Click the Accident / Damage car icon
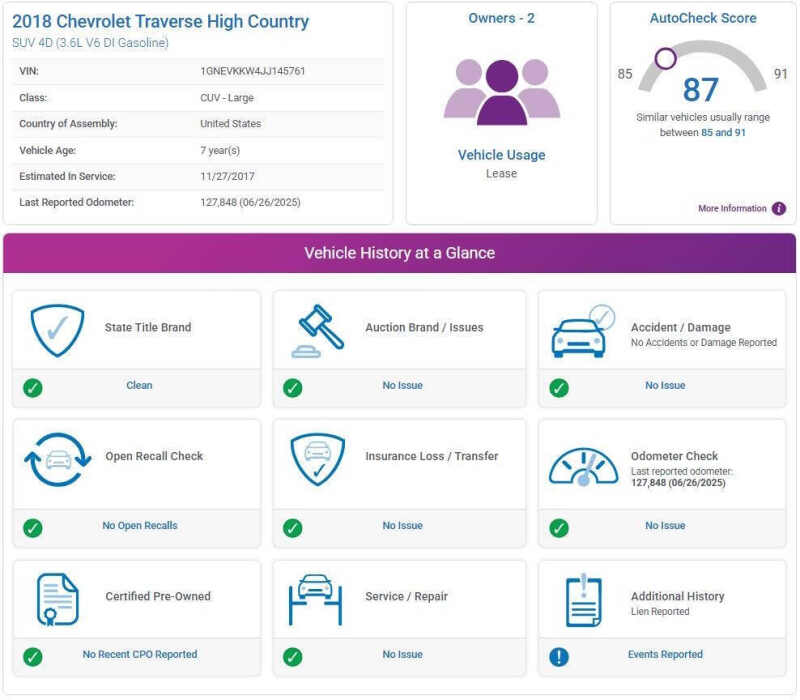 point(582,332)
